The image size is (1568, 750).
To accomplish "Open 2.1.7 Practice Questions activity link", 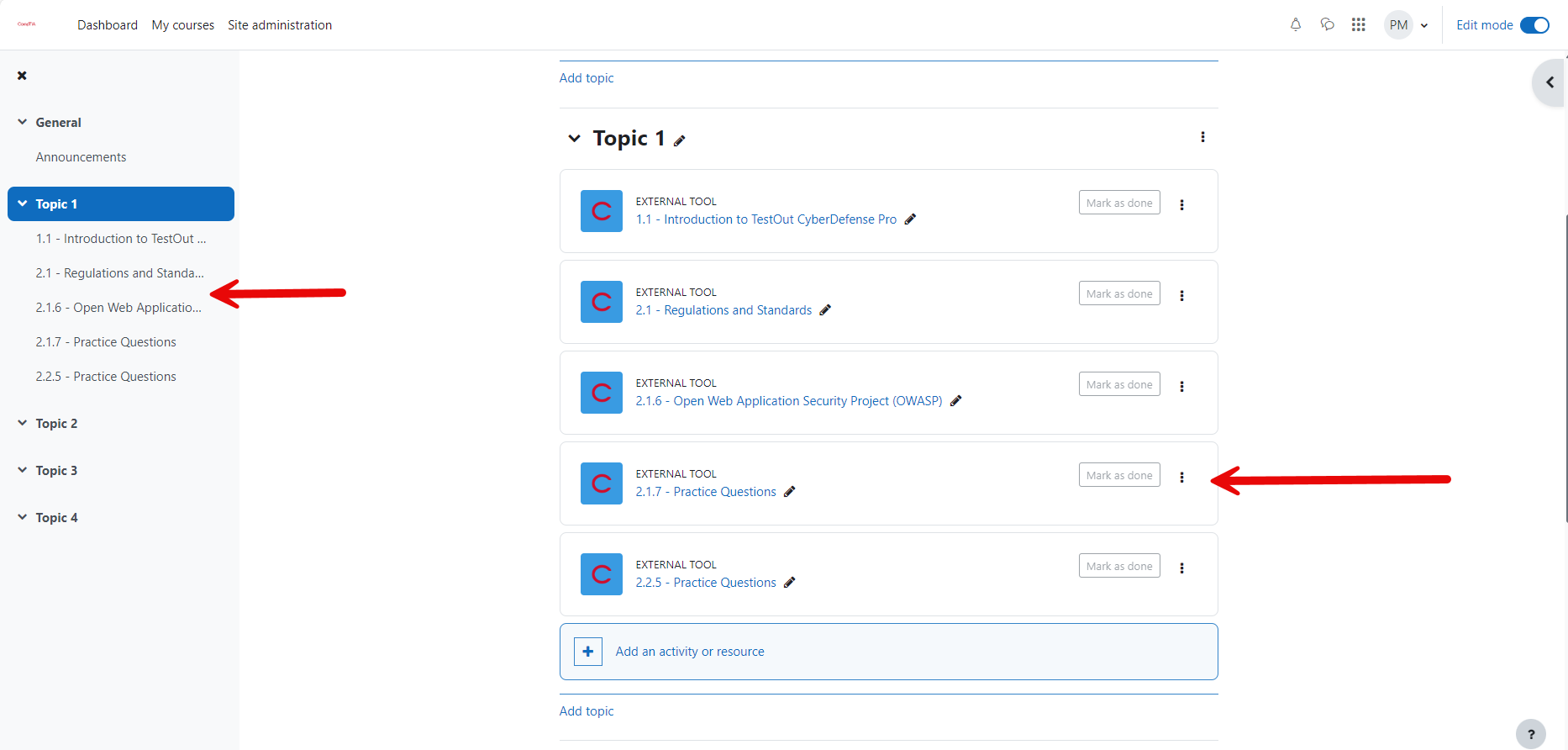I will 706,492.
